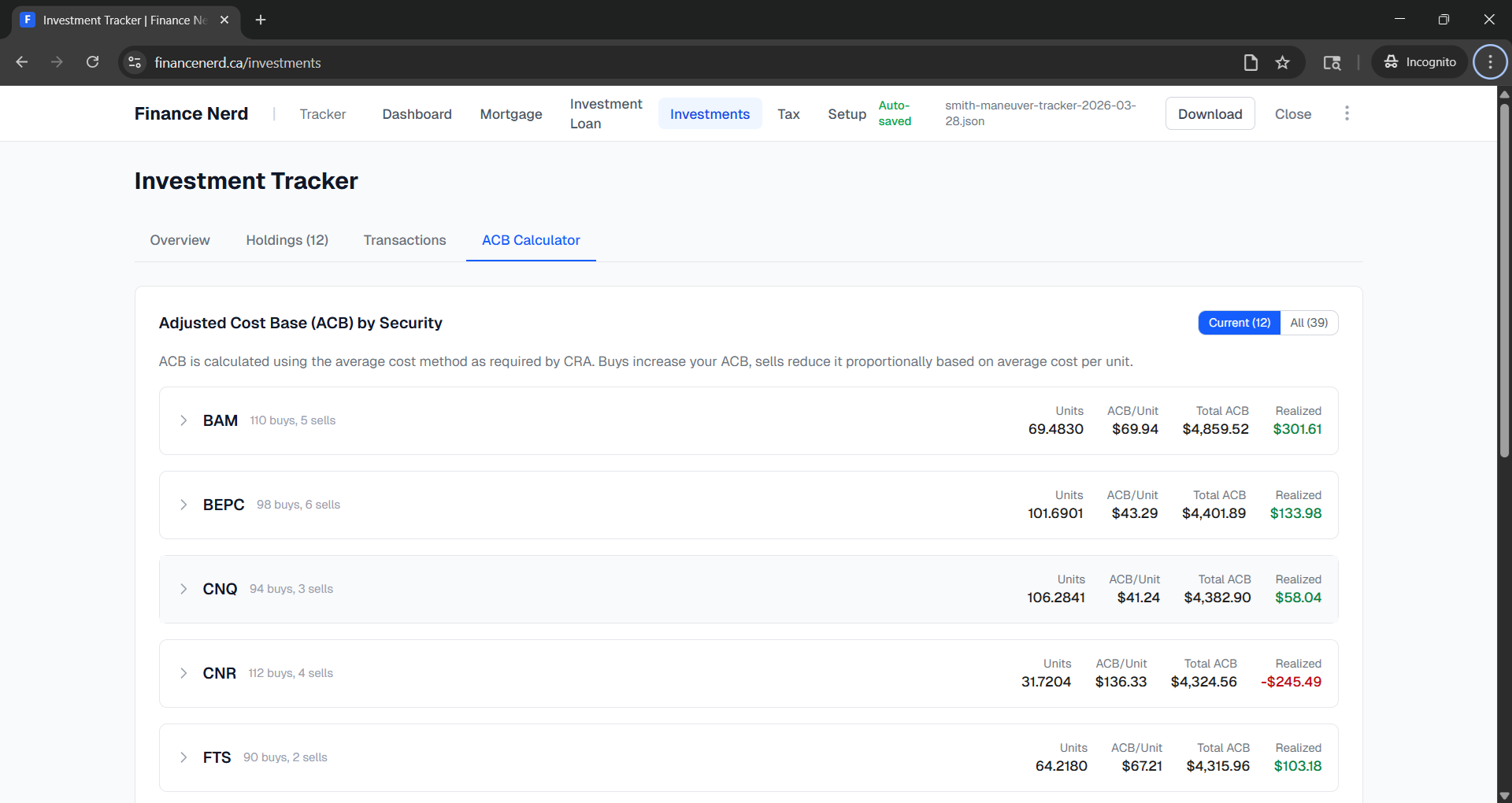
Task: Bookmark this page with the star icon
Action: point(1283,62)
